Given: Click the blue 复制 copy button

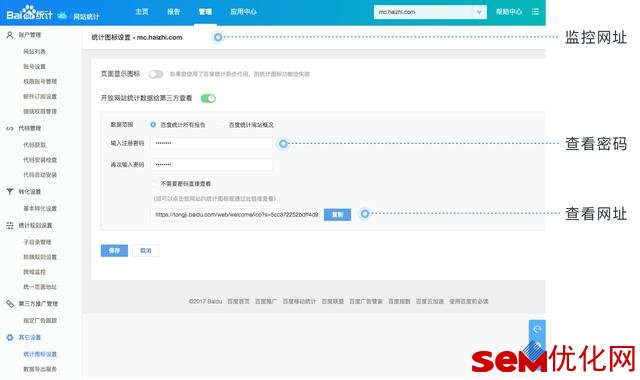Looking at the screenshot, I should click(x=337, y=214).
